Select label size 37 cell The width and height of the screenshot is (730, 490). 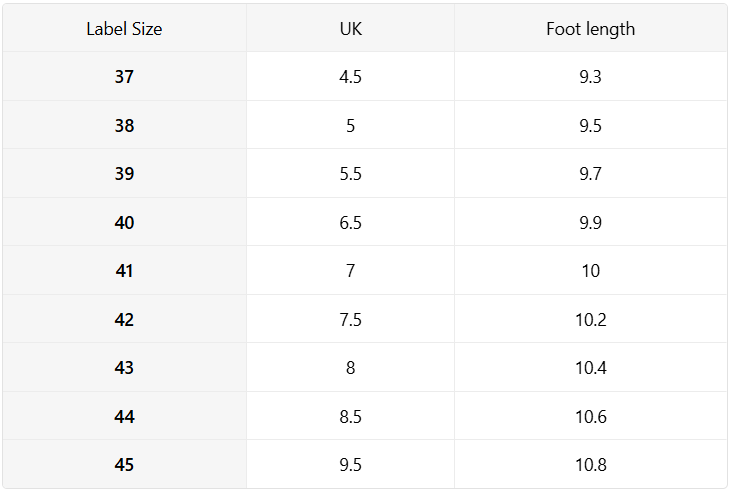tap(124, 76)
